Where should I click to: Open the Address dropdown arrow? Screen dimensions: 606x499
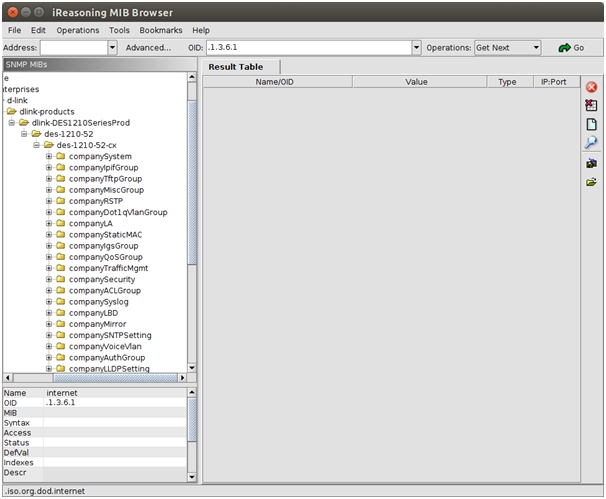(112, 47)
